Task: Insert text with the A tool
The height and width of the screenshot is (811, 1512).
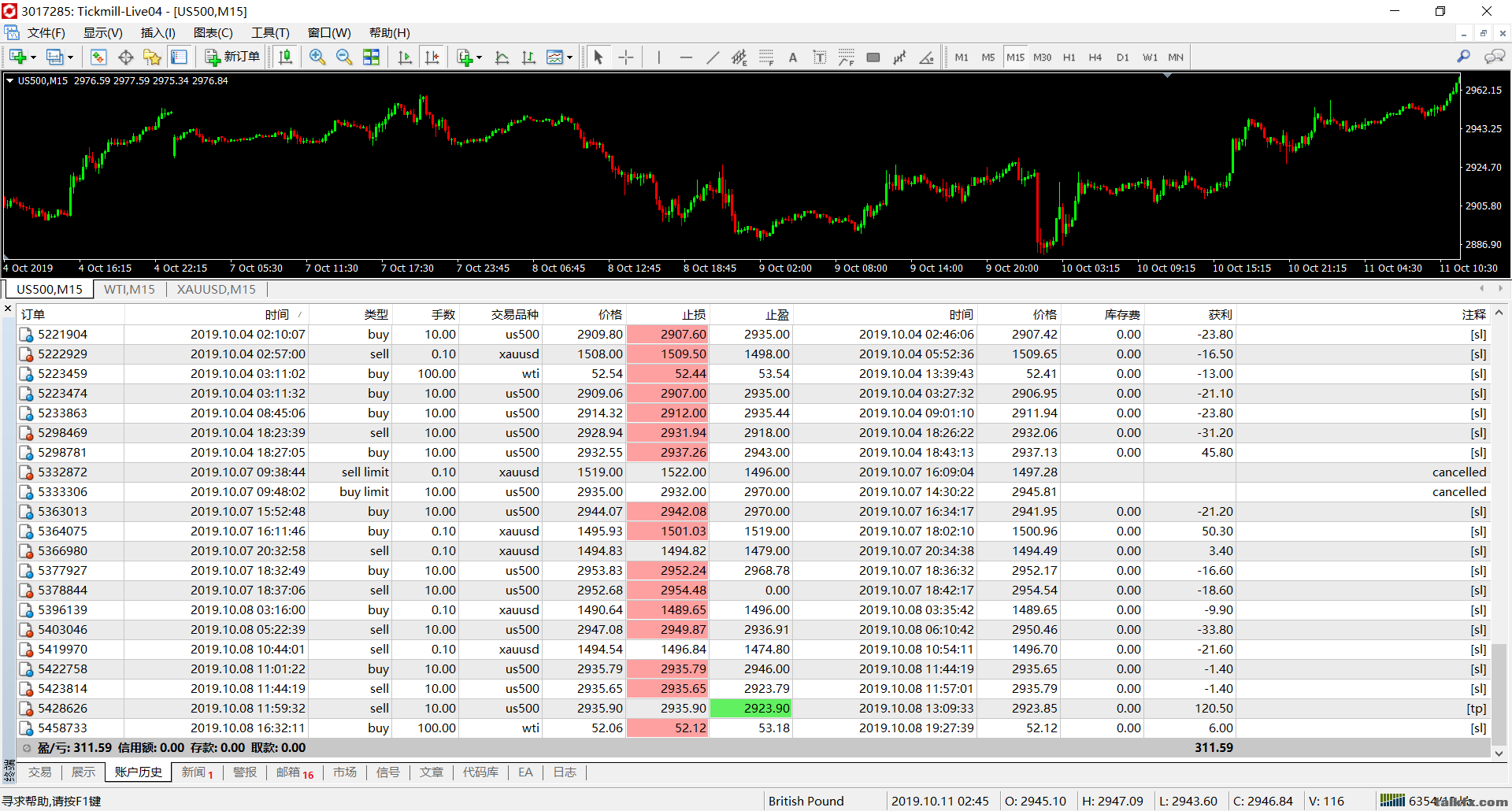Action: coord(793,57)
